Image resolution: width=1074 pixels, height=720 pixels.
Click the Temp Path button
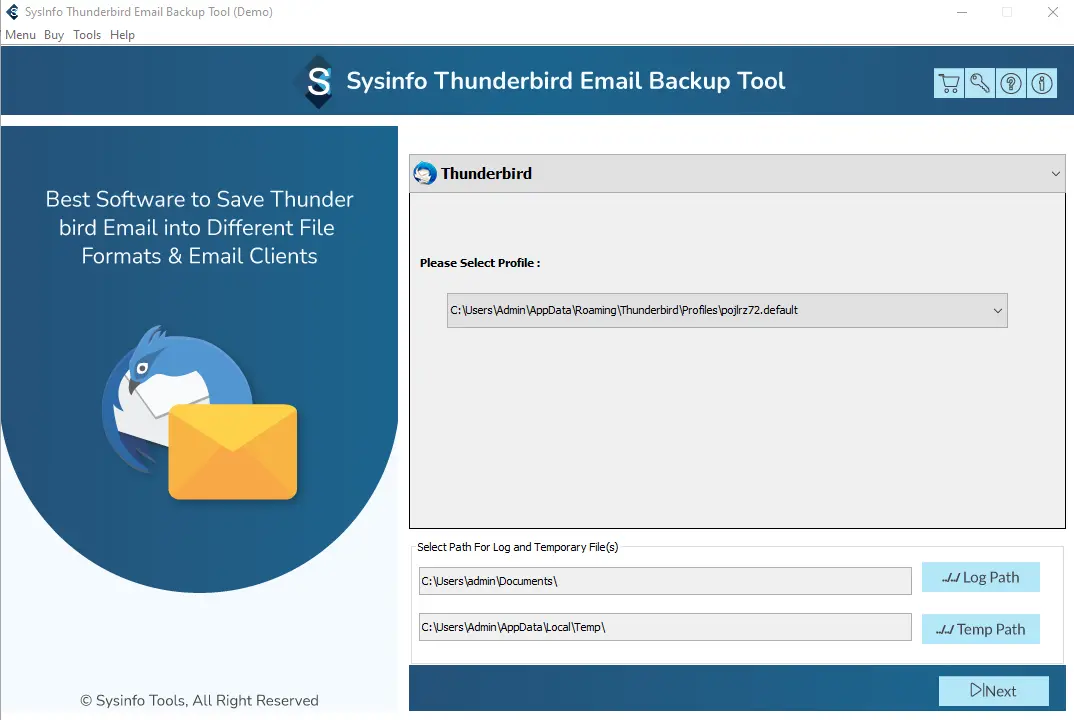click(x=981, y=629)
